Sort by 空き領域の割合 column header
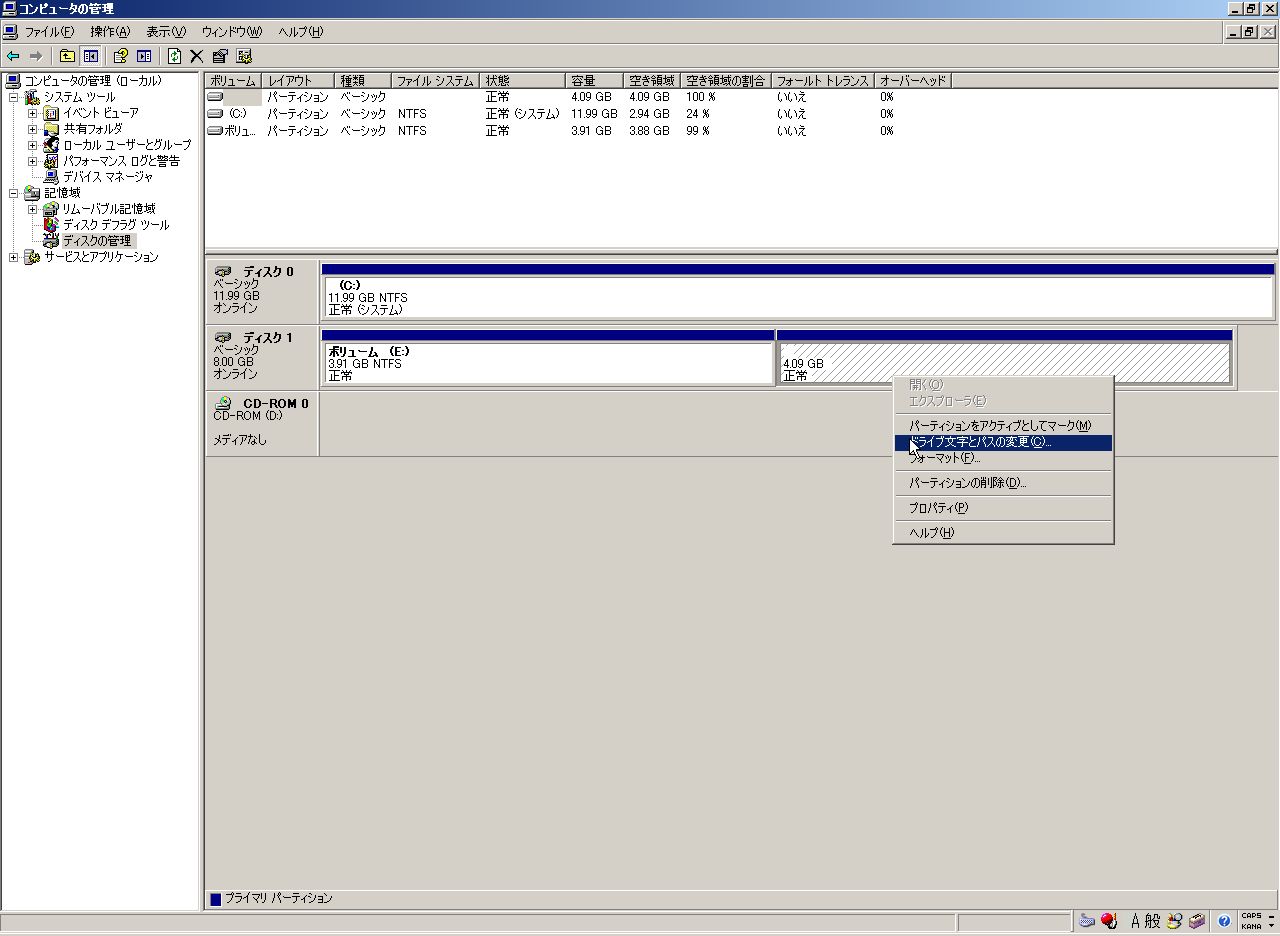This screenshot has height=936, width=1280. 726,81
